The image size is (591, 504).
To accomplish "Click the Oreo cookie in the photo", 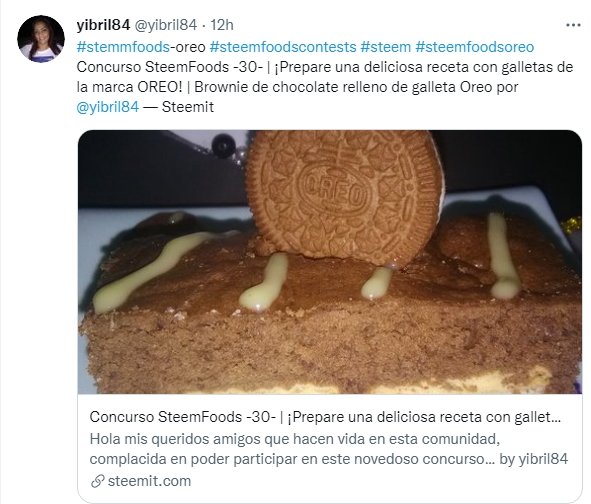I will pyautogui.click(x=345, y=196).
